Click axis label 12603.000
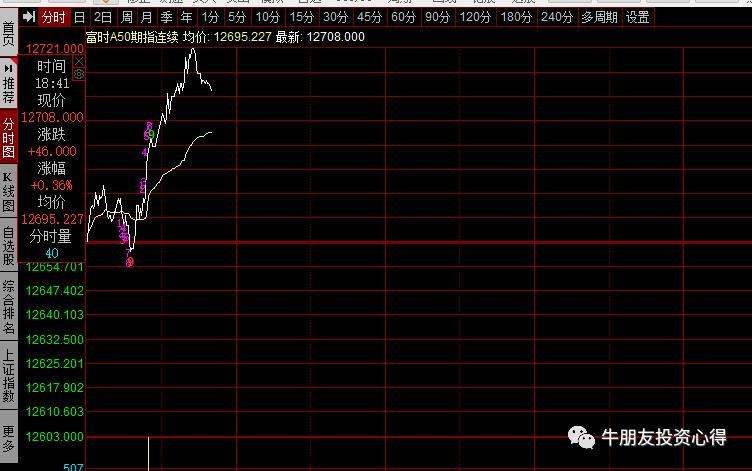The image size is (752, 471). point(55,436)
